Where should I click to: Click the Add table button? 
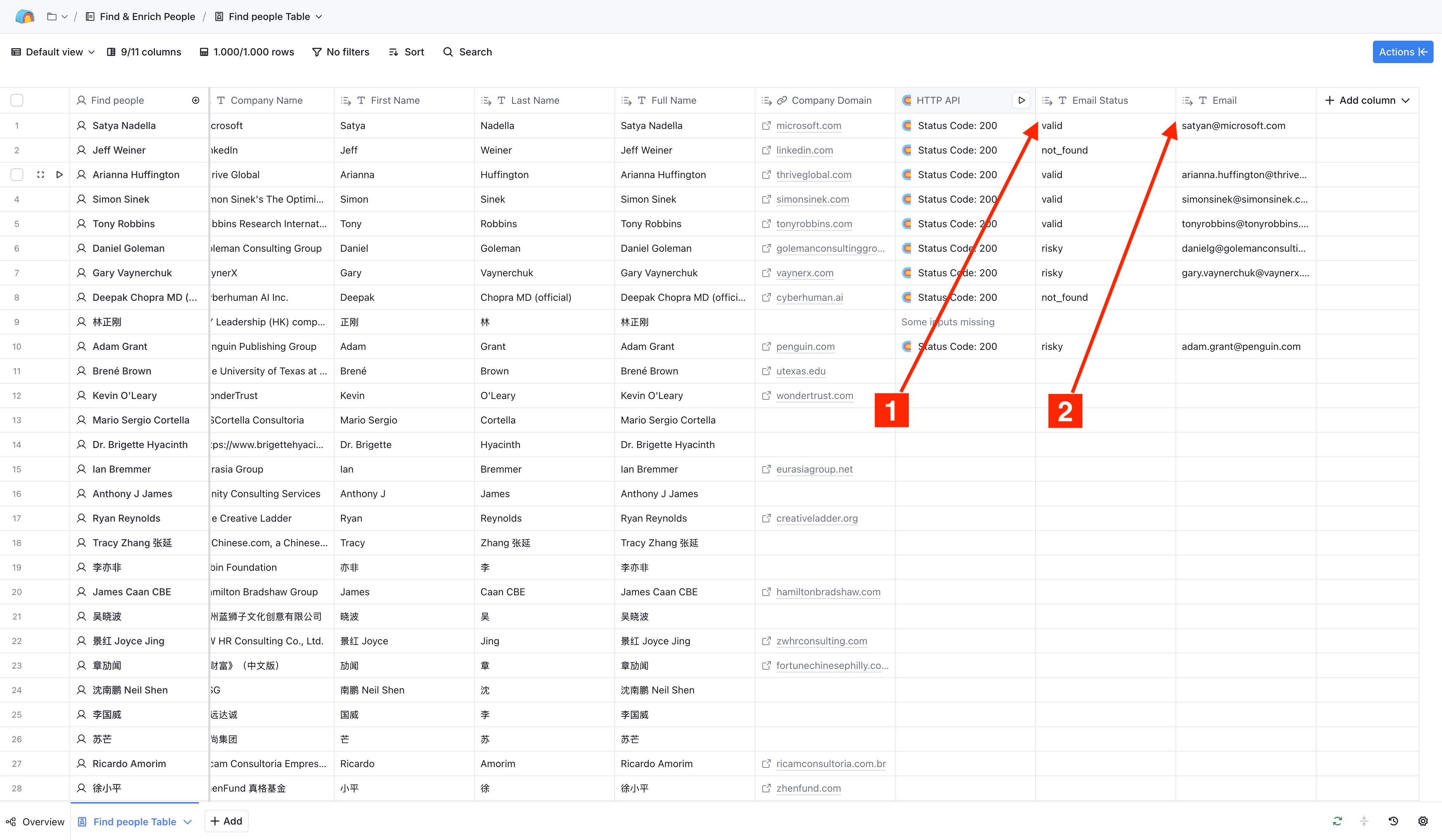[x=227, y=821]
